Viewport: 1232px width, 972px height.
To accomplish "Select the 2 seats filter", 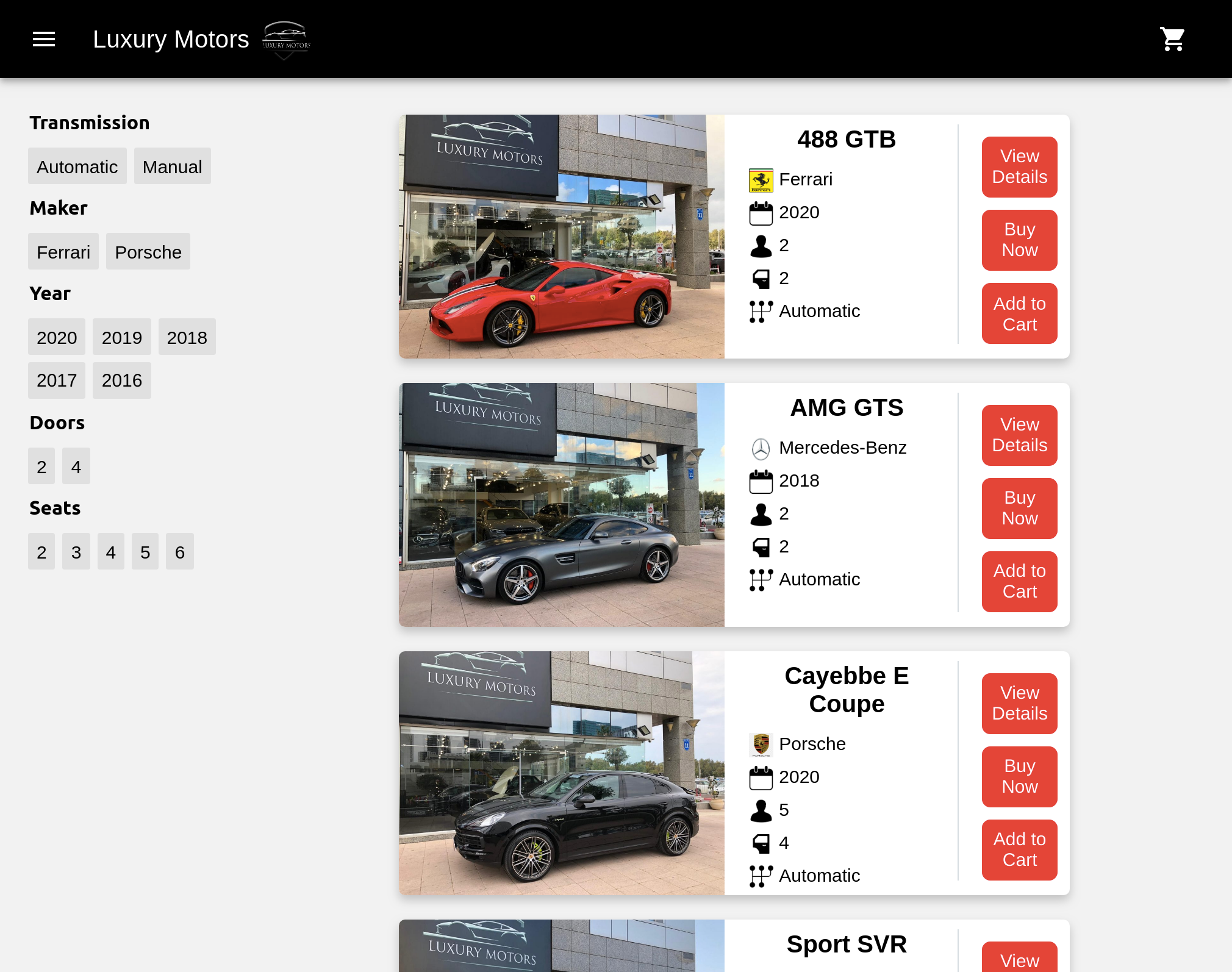I will pos(41,551).
